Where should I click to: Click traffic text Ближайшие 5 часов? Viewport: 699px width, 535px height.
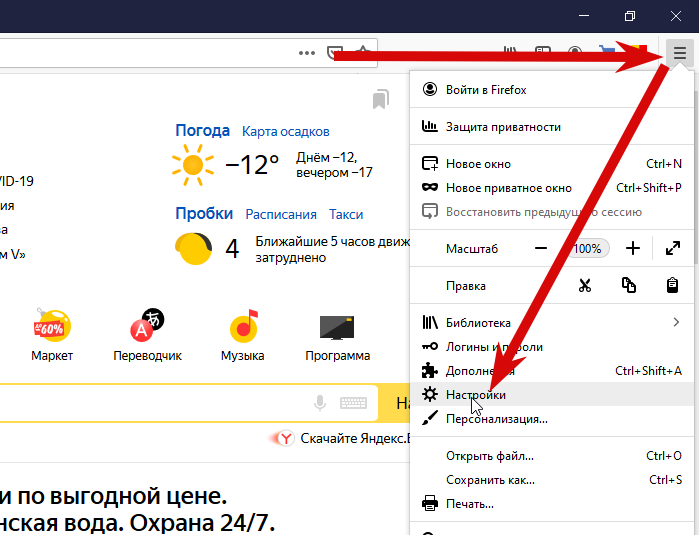332,250
